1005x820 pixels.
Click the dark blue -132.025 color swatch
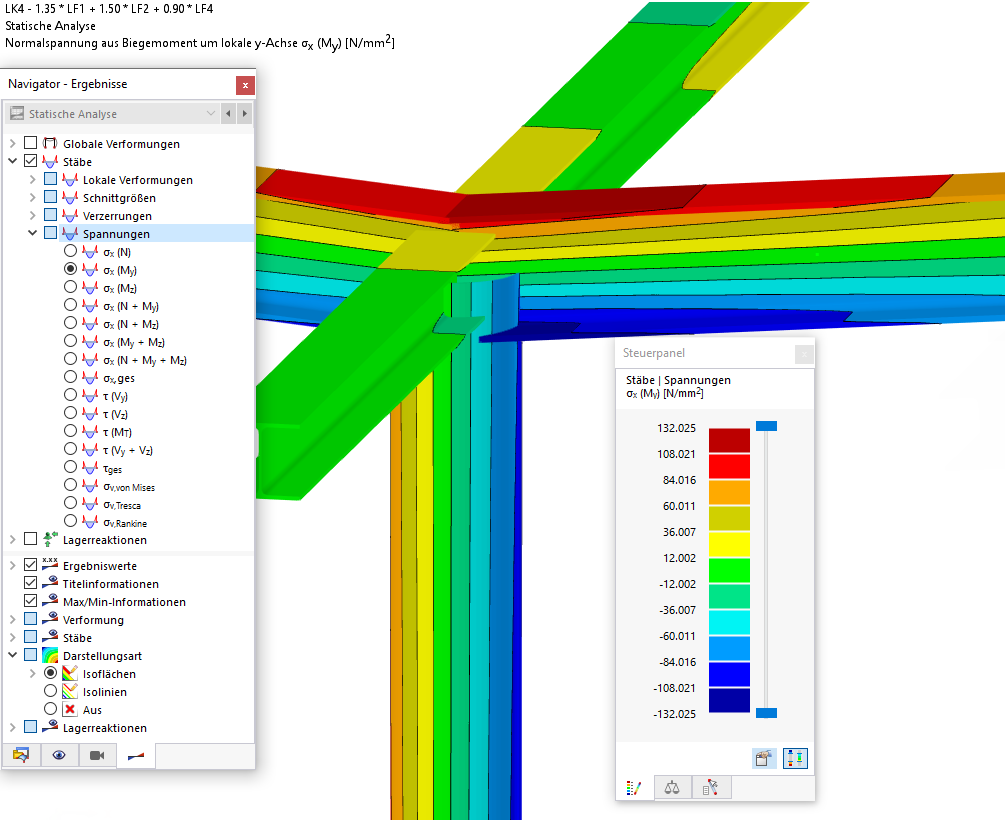click(x=729, y=700)
